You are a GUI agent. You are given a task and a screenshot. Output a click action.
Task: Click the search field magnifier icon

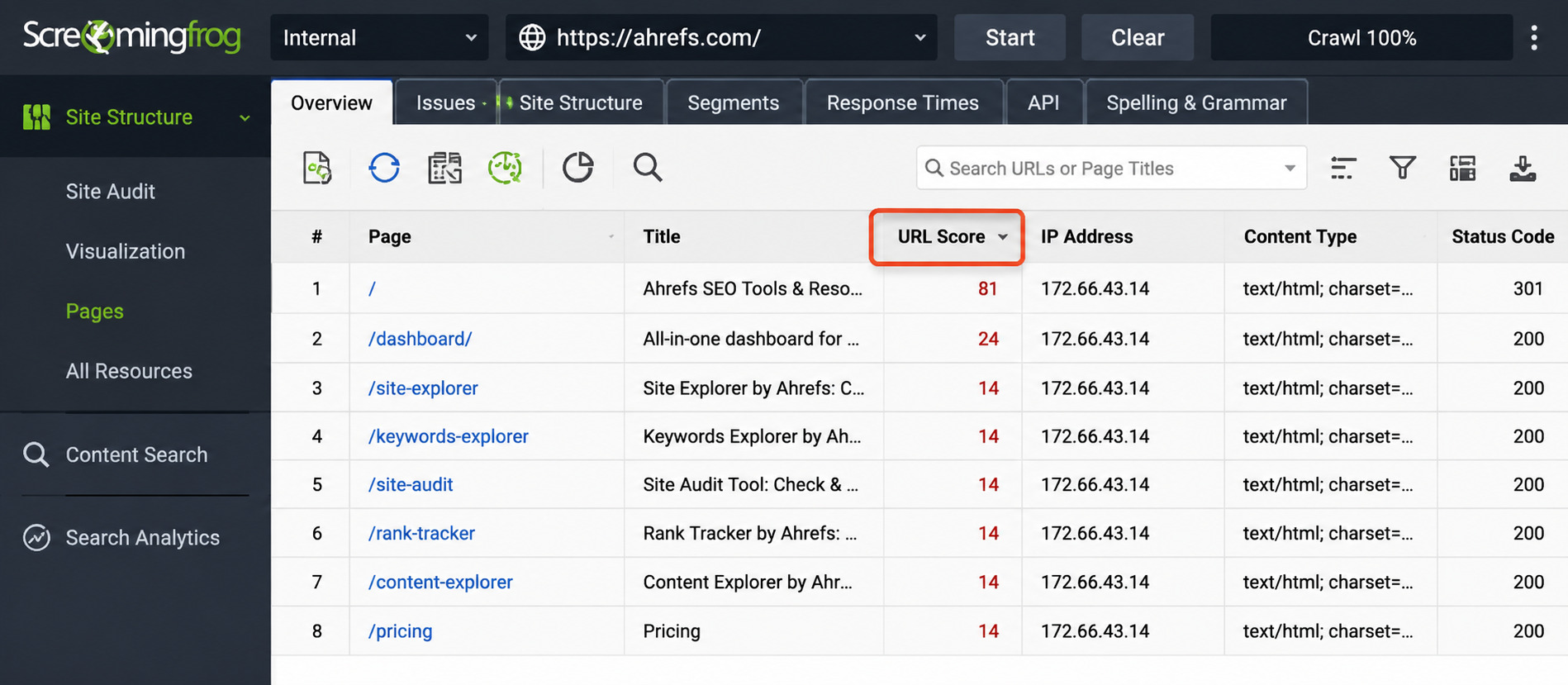click(x=934, y=168)
